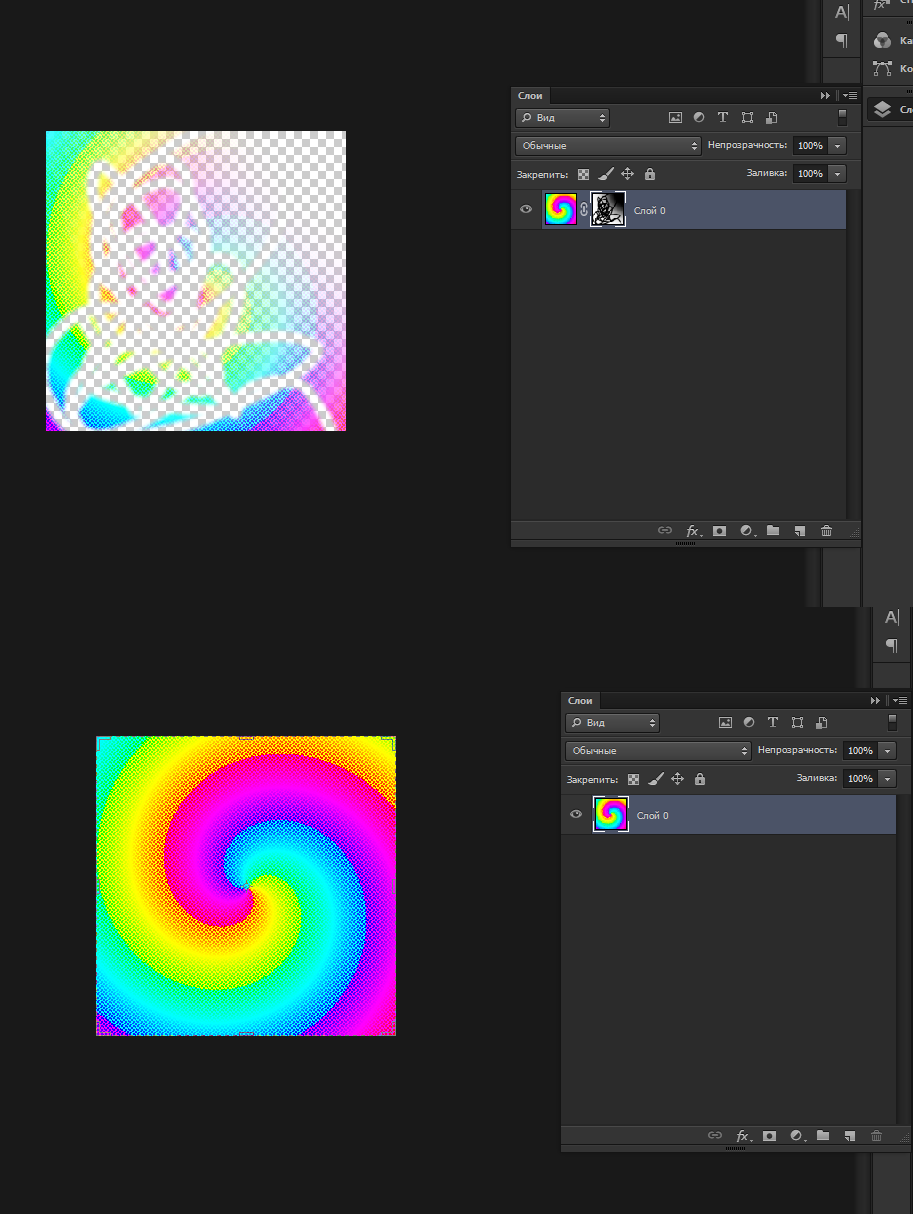Create new group in upper Layers panel
Image resolution: width=913 pixels, height=1214 pixels.
pos(773,531)
